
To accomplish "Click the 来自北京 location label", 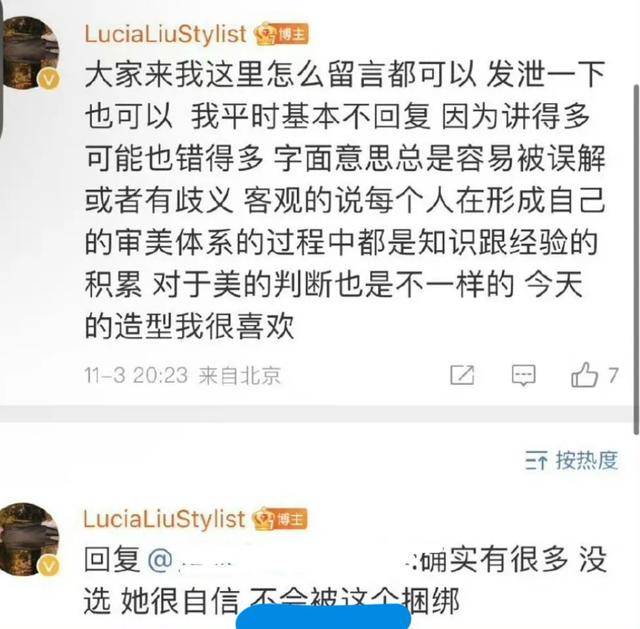I will [240, 375].
